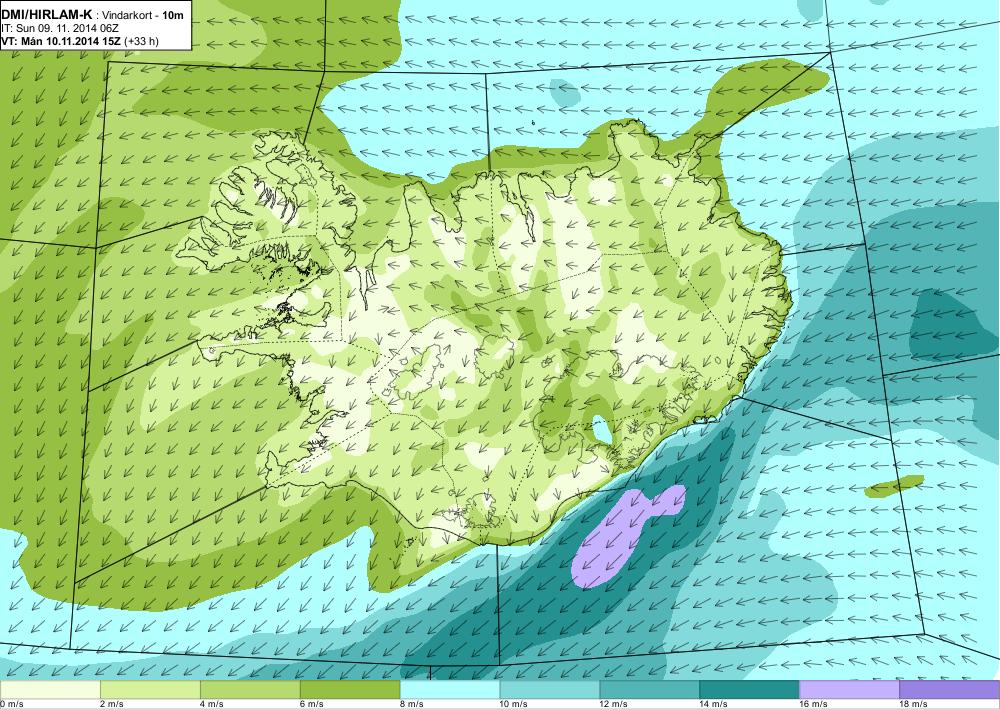The image size is (1000, 710).
Task: Click the deep purple 18+ m/s legend swatch
Action: [x=950, y=690]
